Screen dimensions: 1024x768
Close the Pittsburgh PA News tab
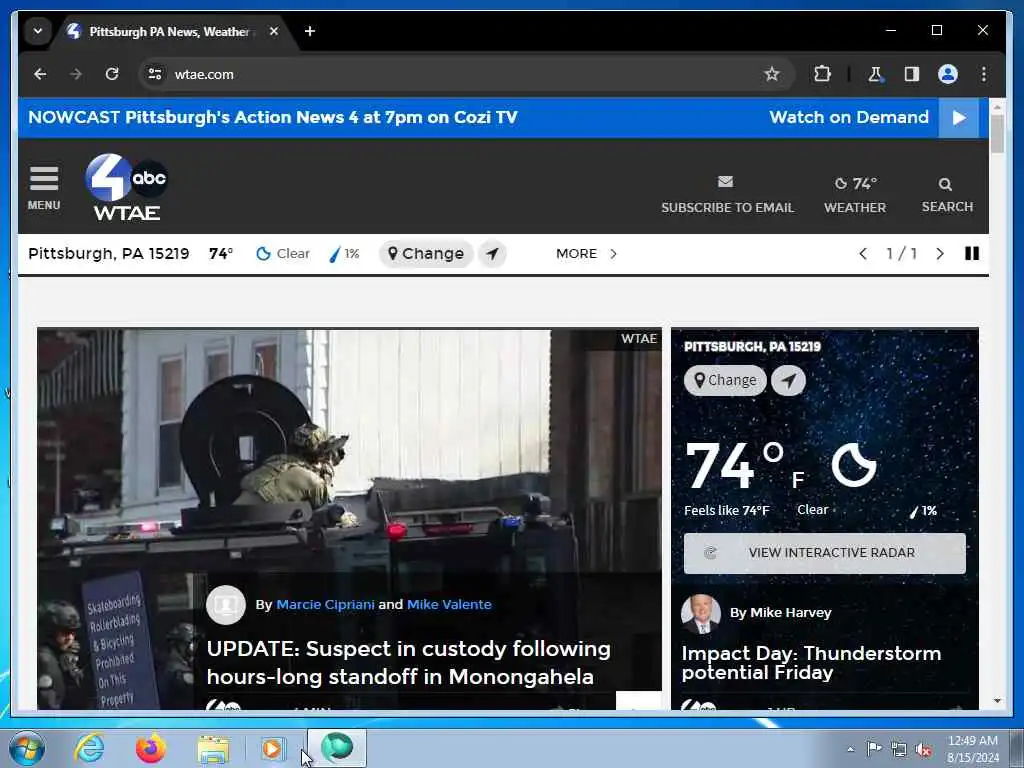[274, 31]
